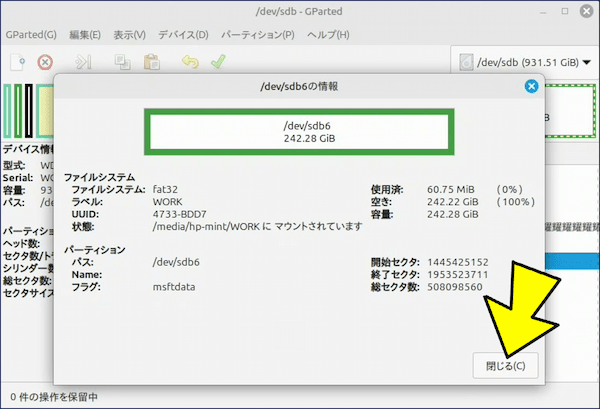Click the green apply operations checkmark
The image size is (600, 409).
point(217,62)
